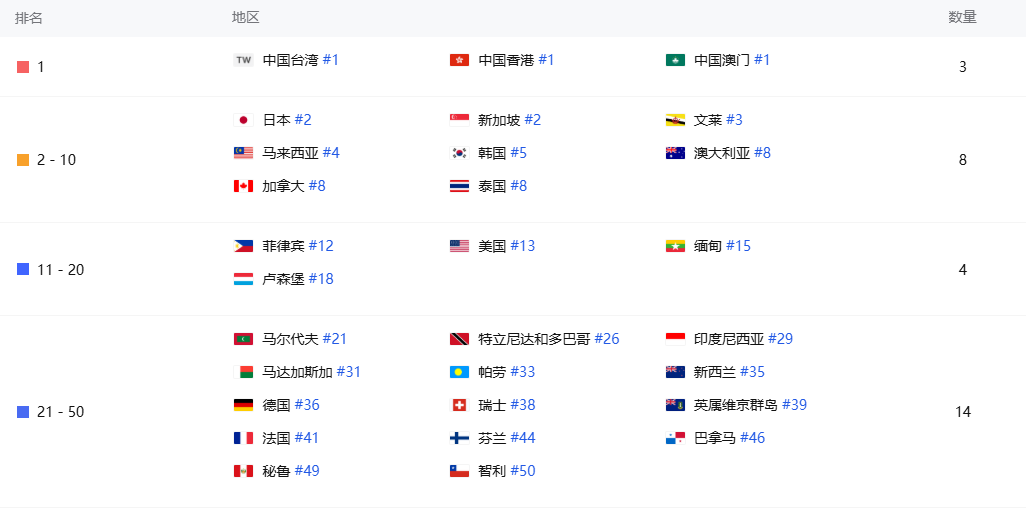Click the Australia flag icon

click(675, 153)
